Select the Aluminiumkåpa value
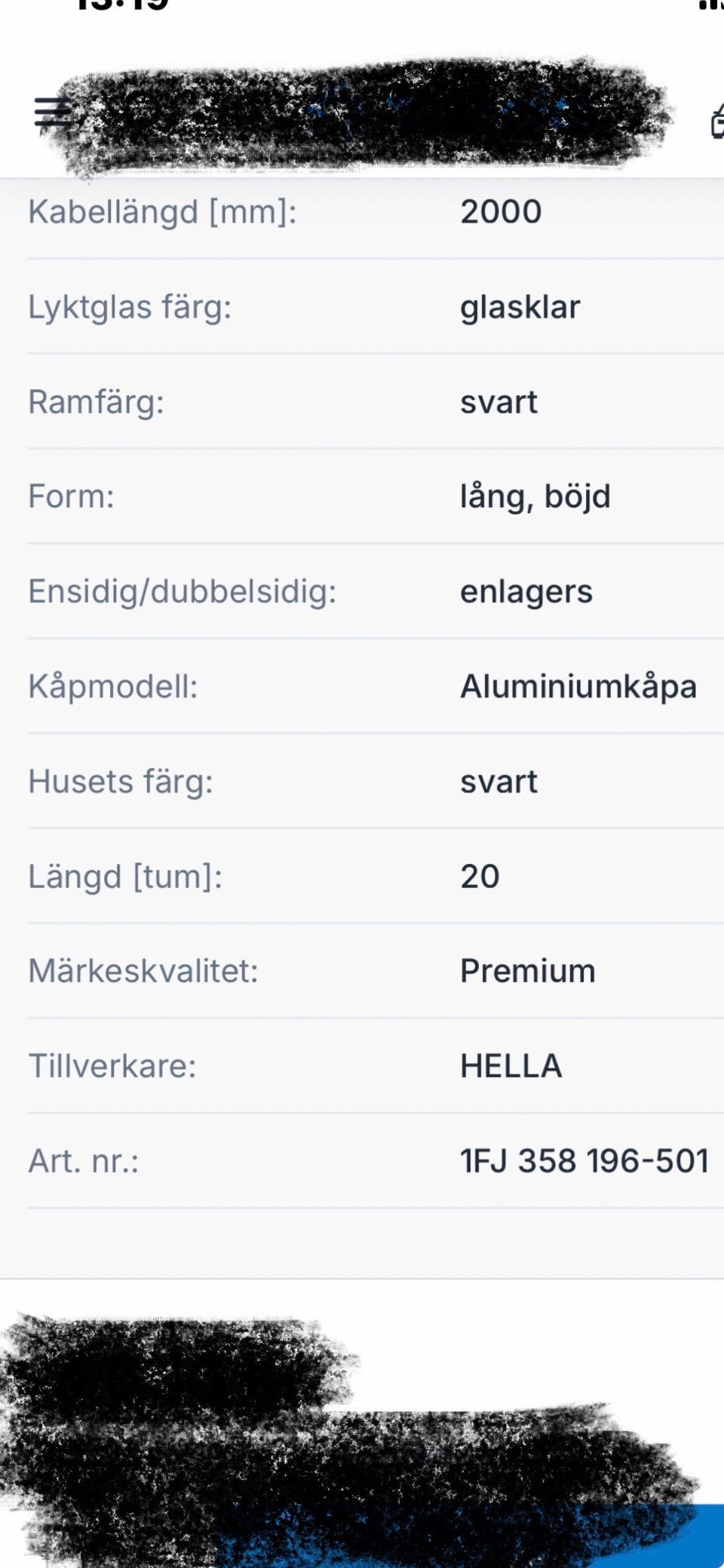724x1568 pixels. pyautogui.click(x=578, y=687)
